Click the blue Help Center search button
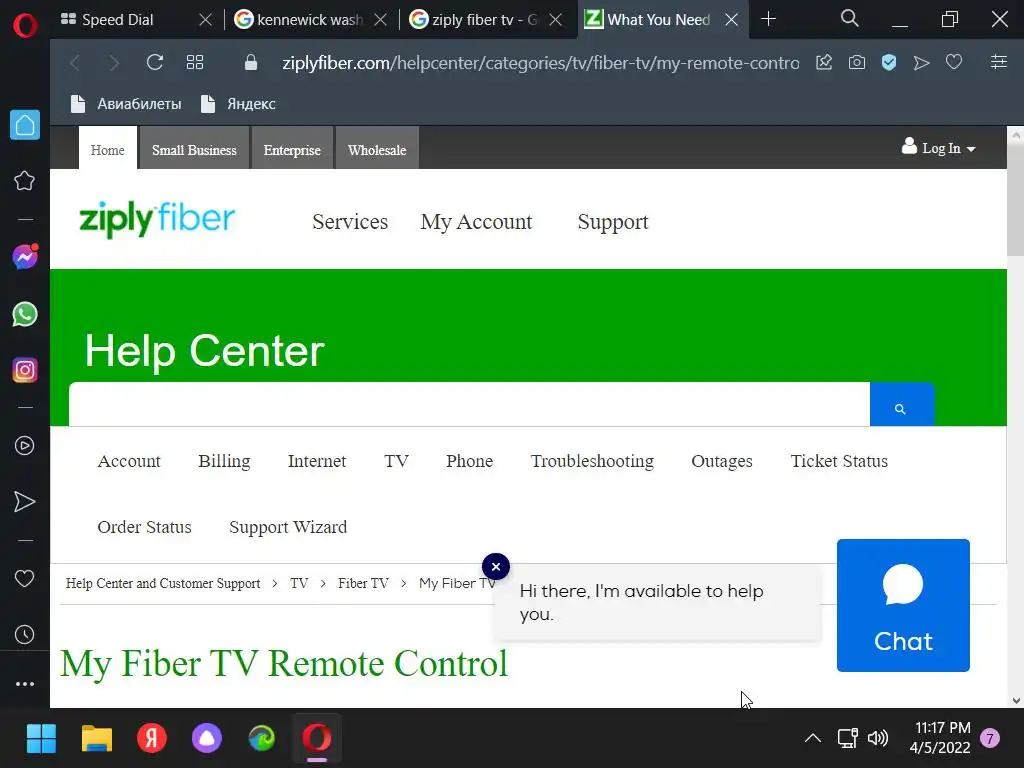The height and width of the screenshot is (768, 1024). [902, 405]
